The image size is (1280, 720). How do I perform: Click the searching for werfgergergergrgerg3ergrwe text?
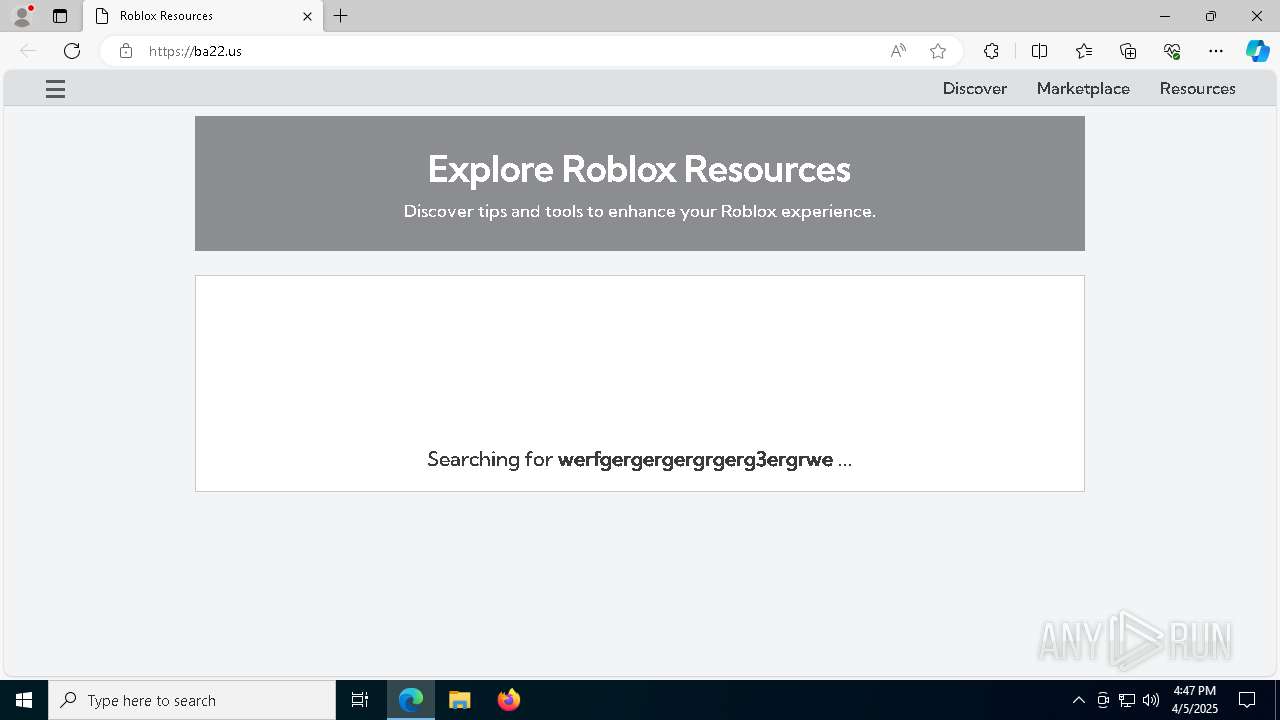[640, 460]
